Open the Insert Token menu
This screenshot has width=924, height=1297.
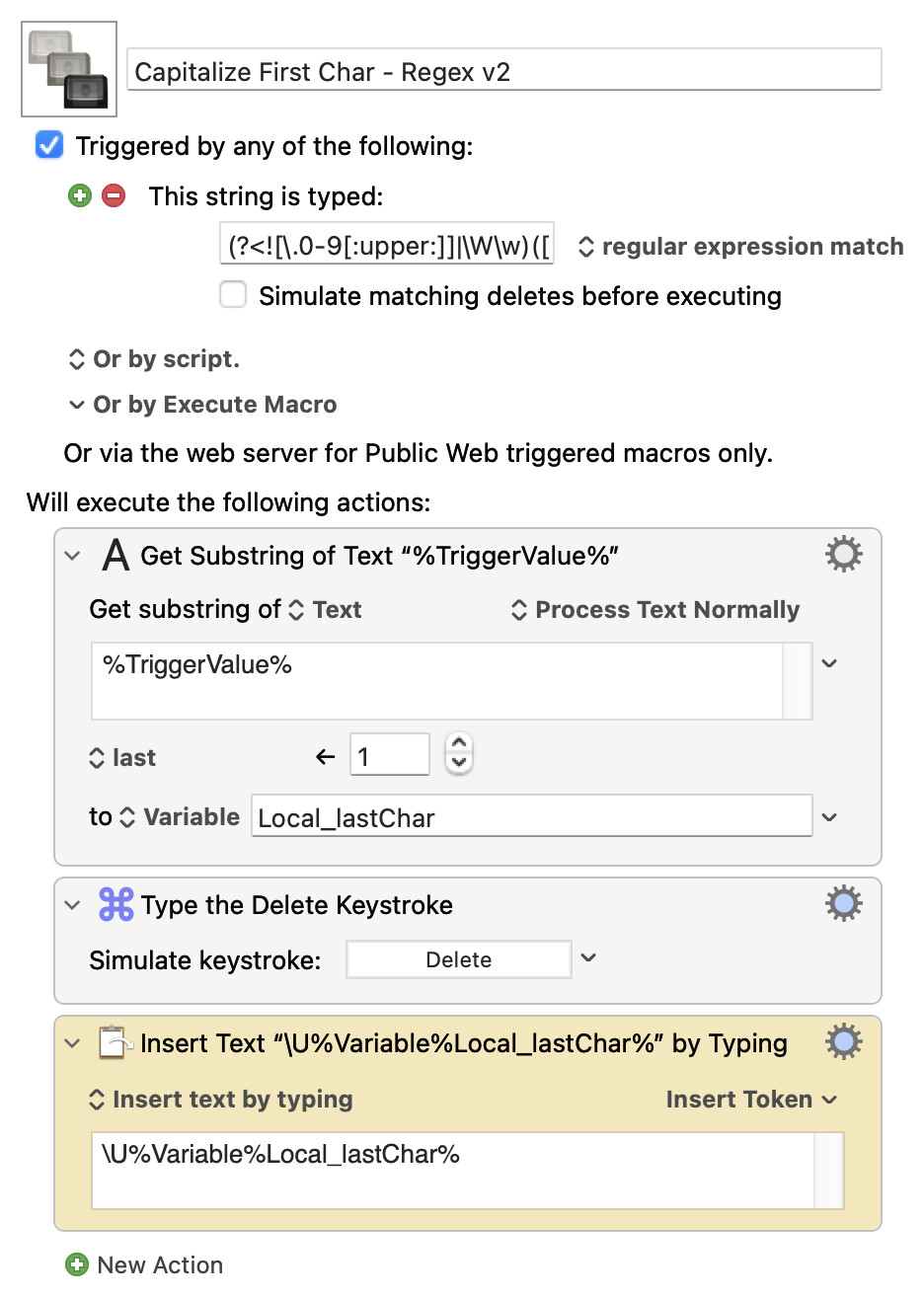coord(750,1100)
